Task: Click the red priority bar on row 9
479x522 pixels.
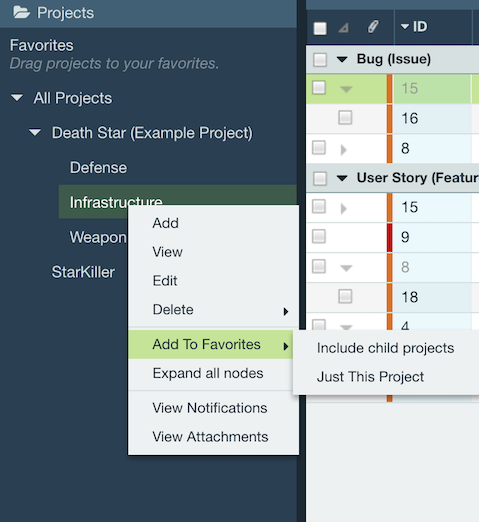Action: [x=389, y=237]
